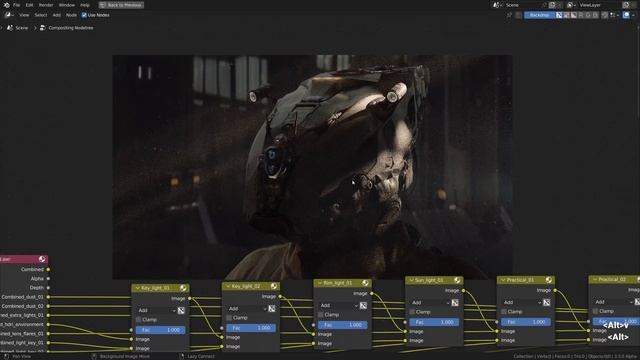Enable Clamp on Key_light_01 node
Image resolution: width=640 pixels, height=360 pixels.
click(138, 320)
